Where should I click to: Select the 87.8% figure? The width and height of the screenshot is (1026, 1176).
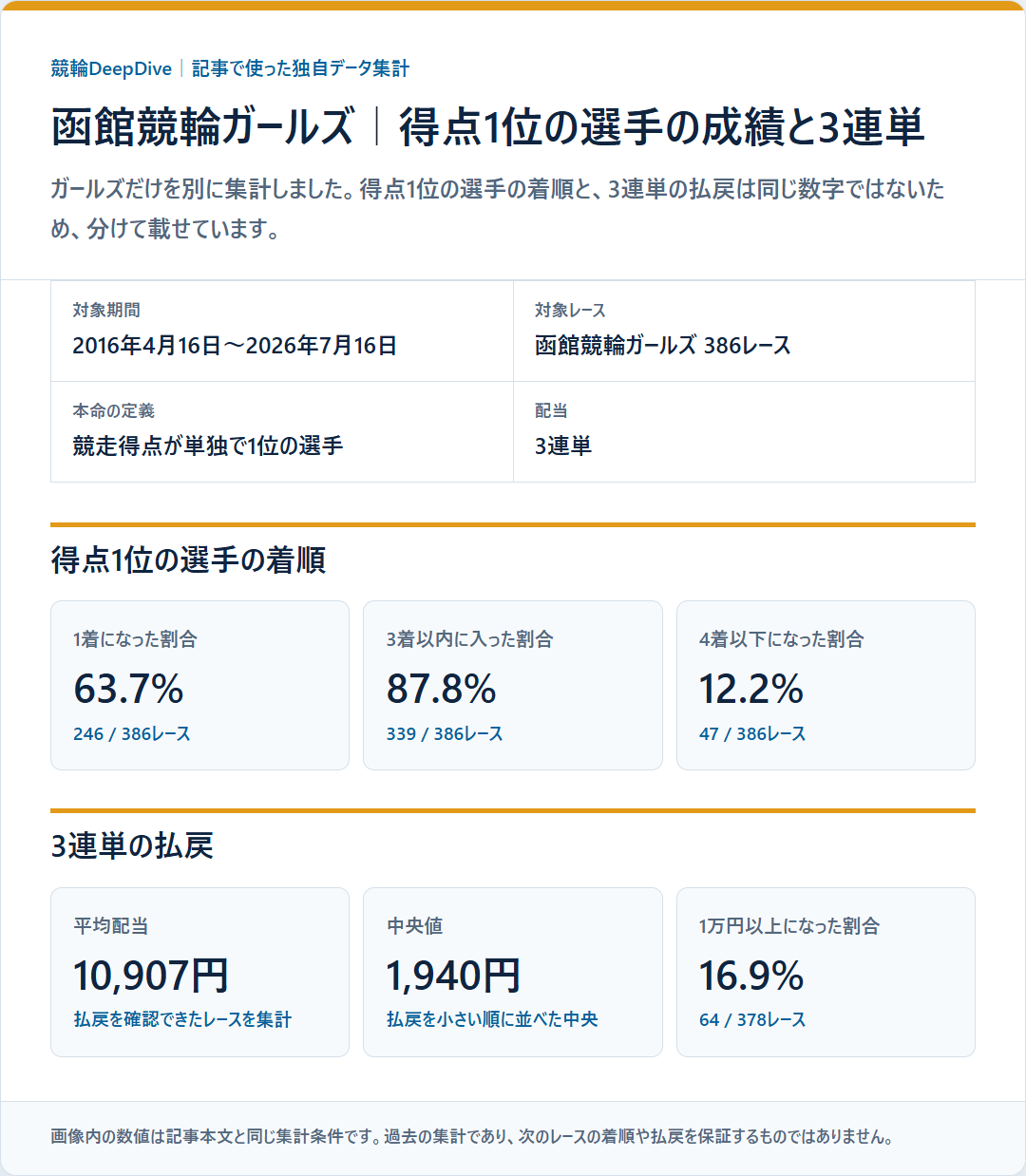click(441, 689)
